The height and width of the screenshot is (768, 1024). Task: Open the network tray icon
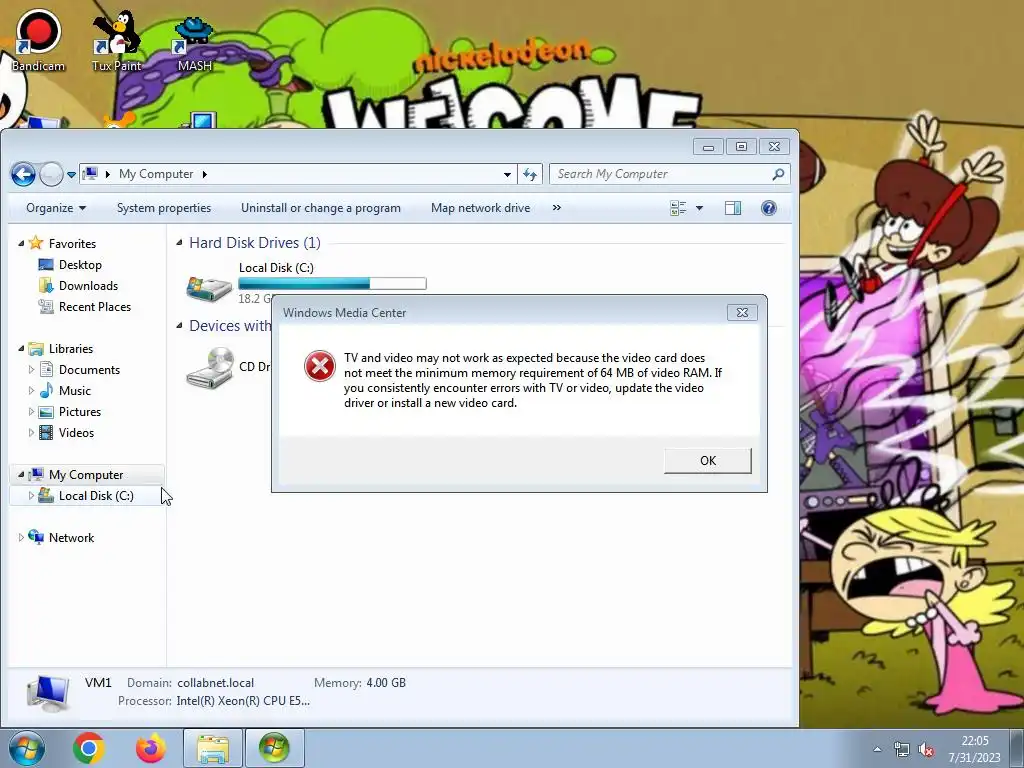[902, 749]
